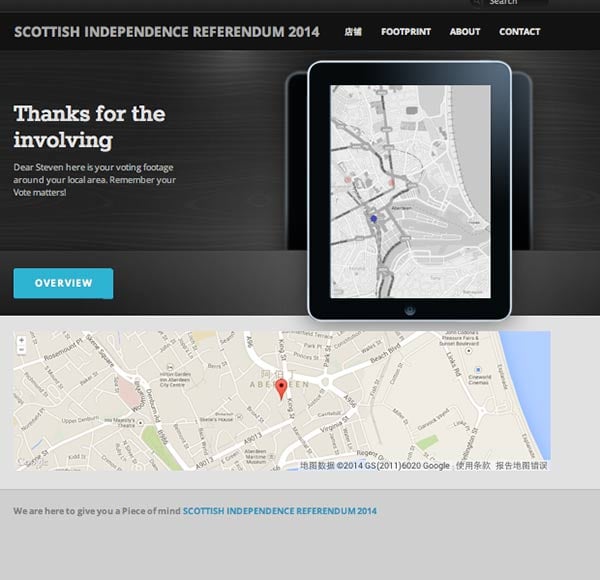Click the site title Scottish Independence Referendum 2014
Screen dimensions: 600x580
(x=167, y=32)
